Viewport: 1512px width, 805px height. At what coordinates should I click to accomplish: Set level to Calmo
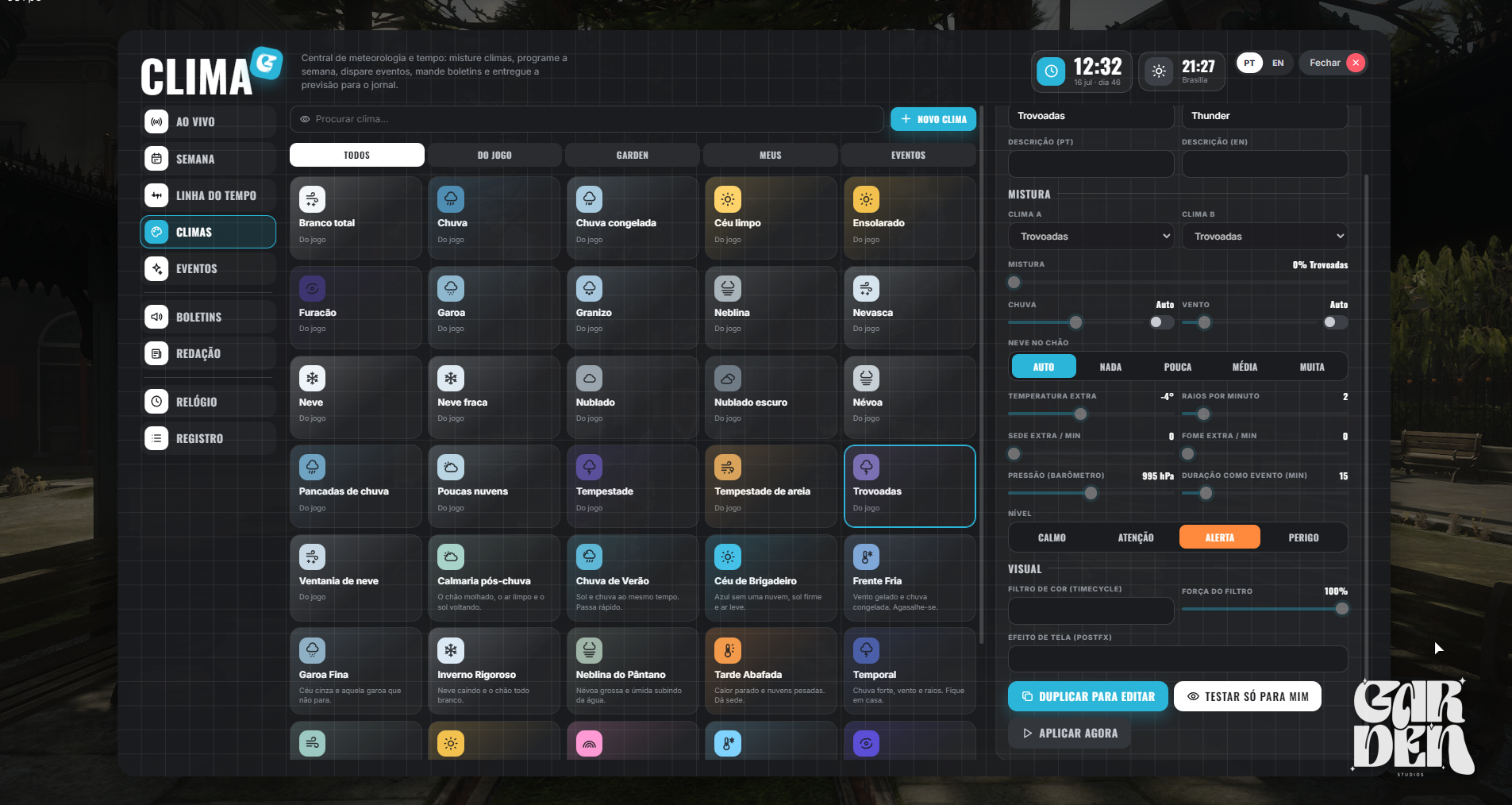1052,537
